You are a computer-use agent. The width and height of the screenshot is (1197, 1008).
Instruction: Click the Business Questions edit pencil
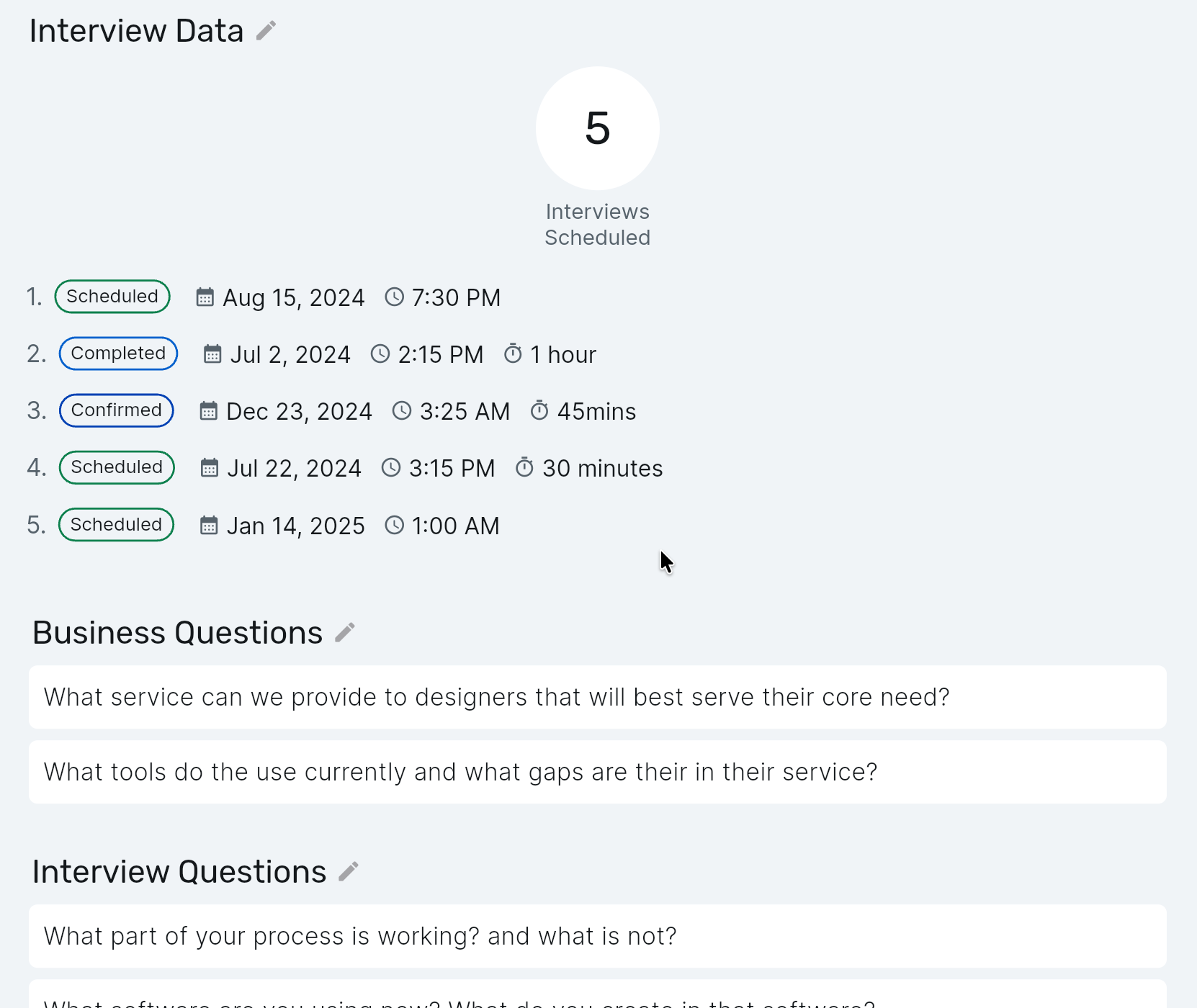click(345, 633)
